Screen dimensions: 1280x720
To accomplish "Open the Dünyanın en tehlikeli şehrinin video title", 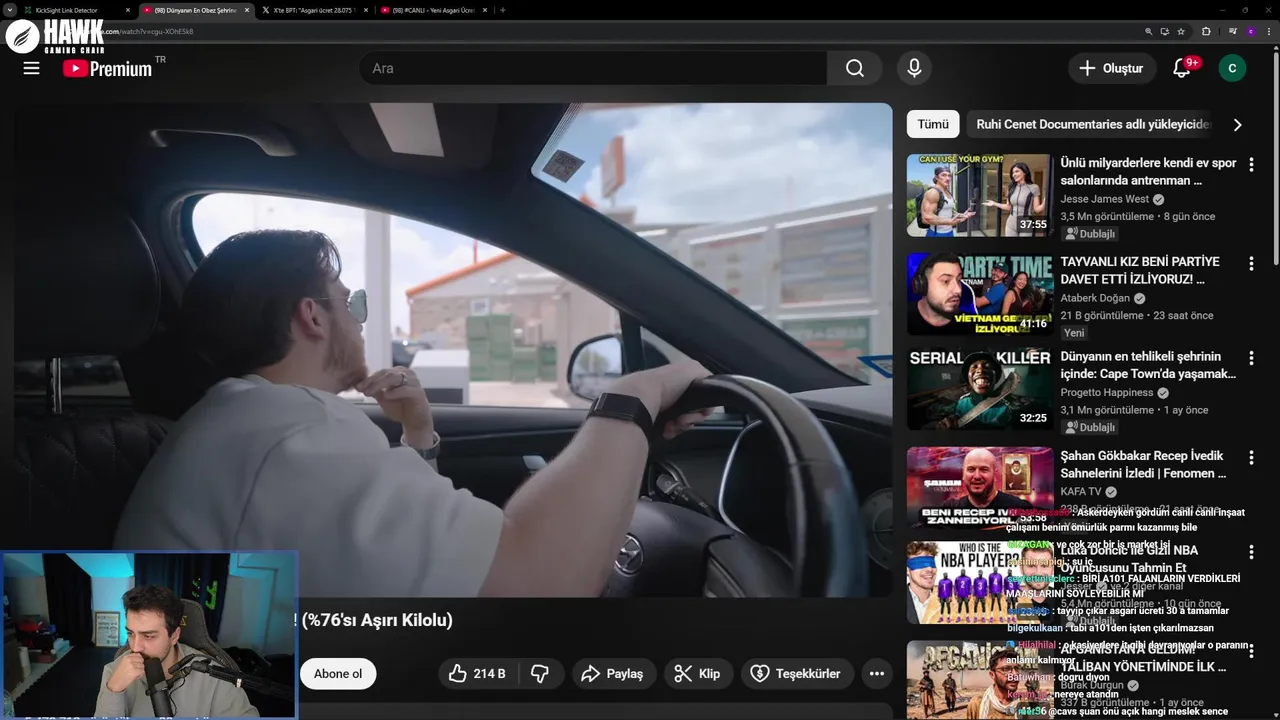I will pos(1148,365).
